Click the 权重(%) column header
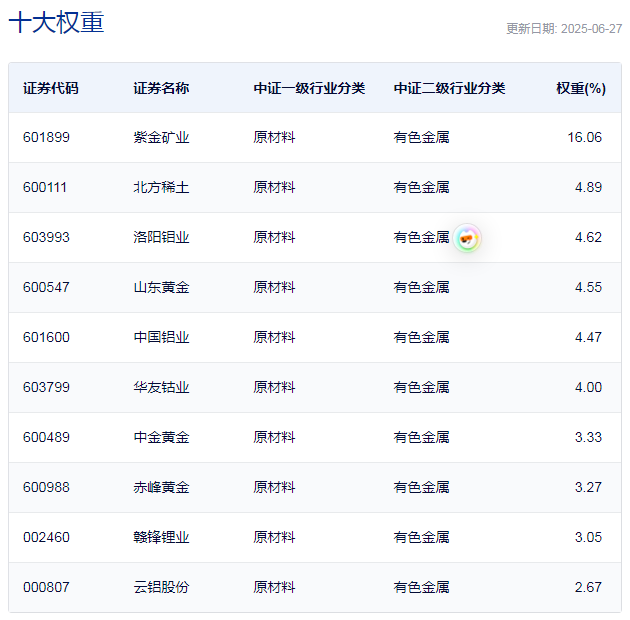Screen dimensions: 630x620 pyautogui.click(x=581, y=88)
